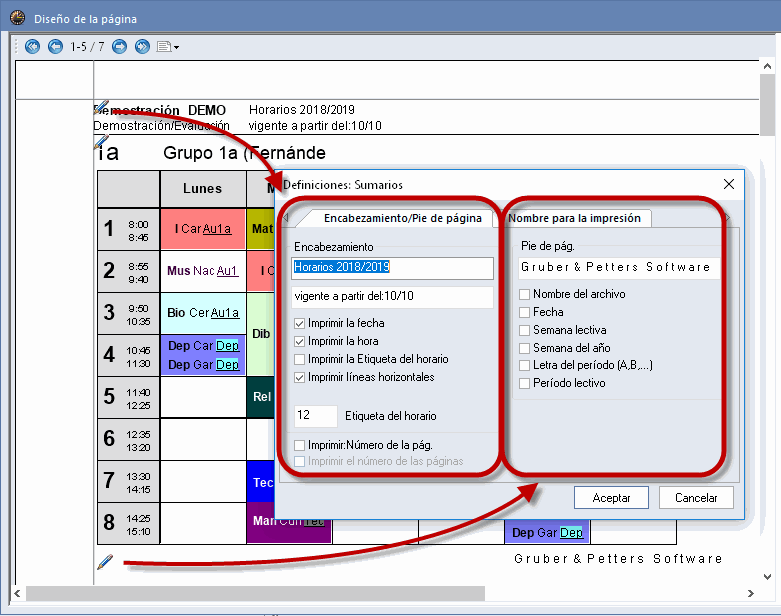Enable Fecha checkbox in Pie de pág.
Screen dimensions: 781x616
pyautogui.click(x=524, y=312)
